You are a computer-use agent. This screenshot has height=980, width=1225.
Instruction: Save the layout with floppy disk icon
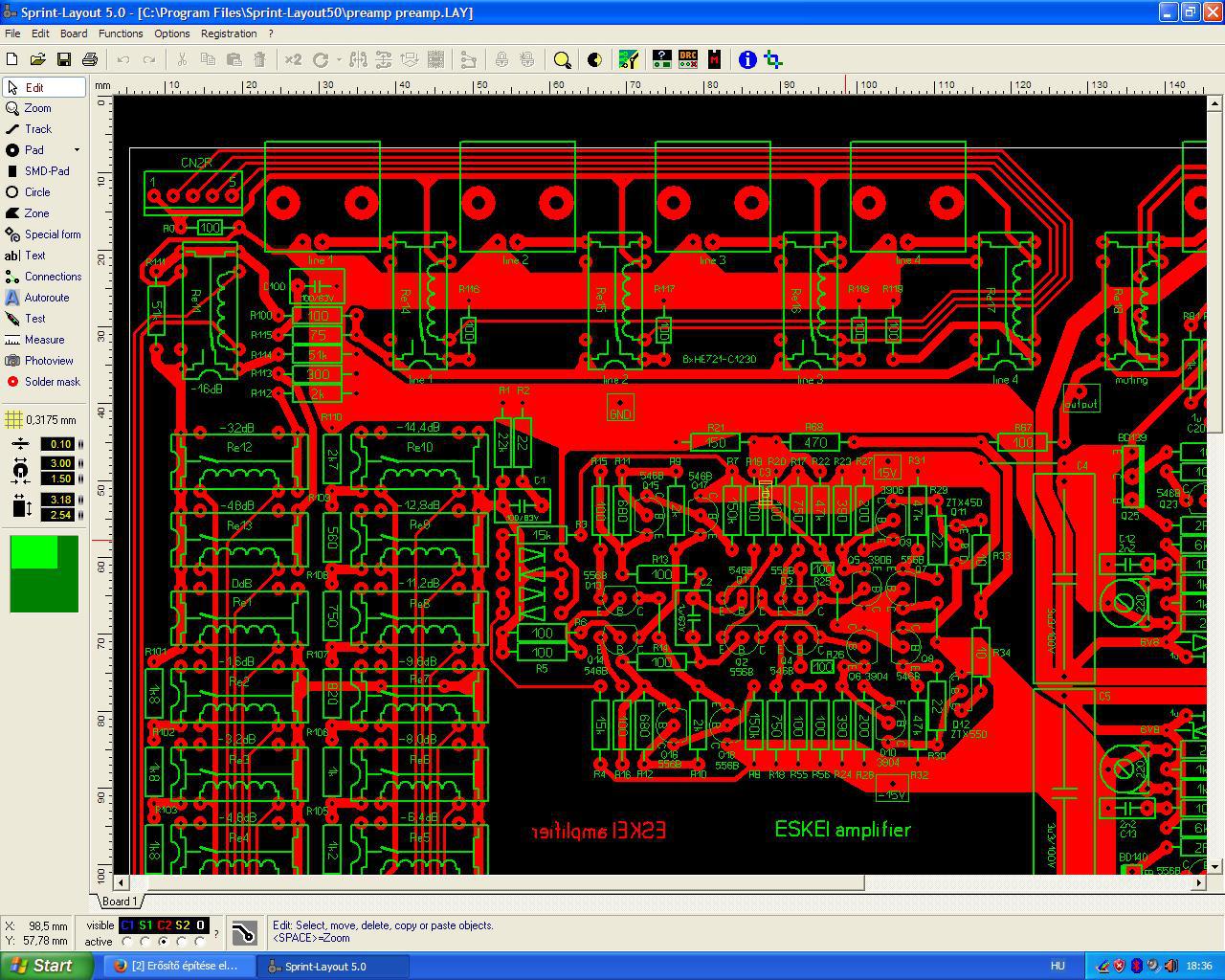64,59
